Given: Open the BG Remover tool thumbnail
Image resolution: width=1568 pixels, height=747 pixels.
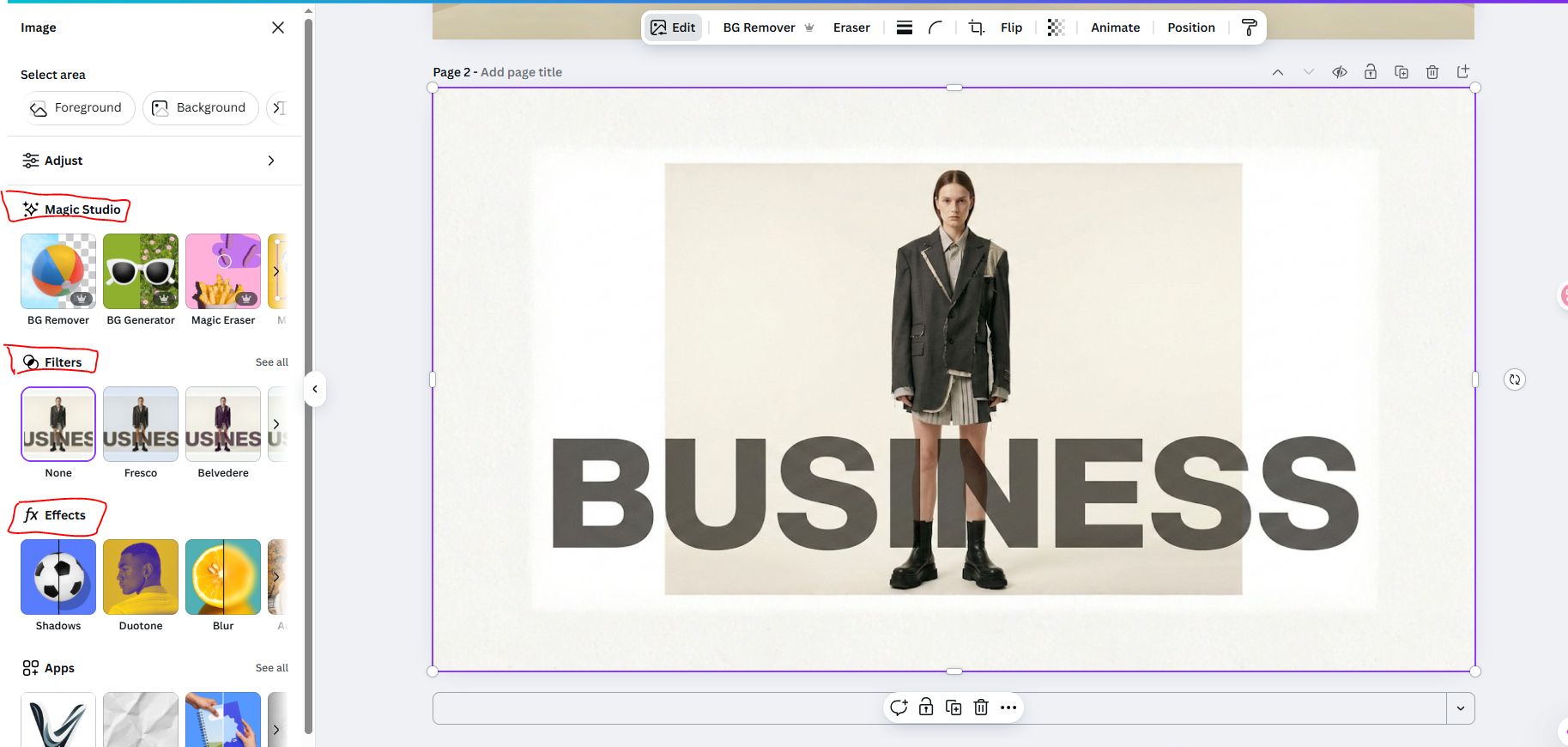Looking at the screenshot, I should [x=58, y=271].
